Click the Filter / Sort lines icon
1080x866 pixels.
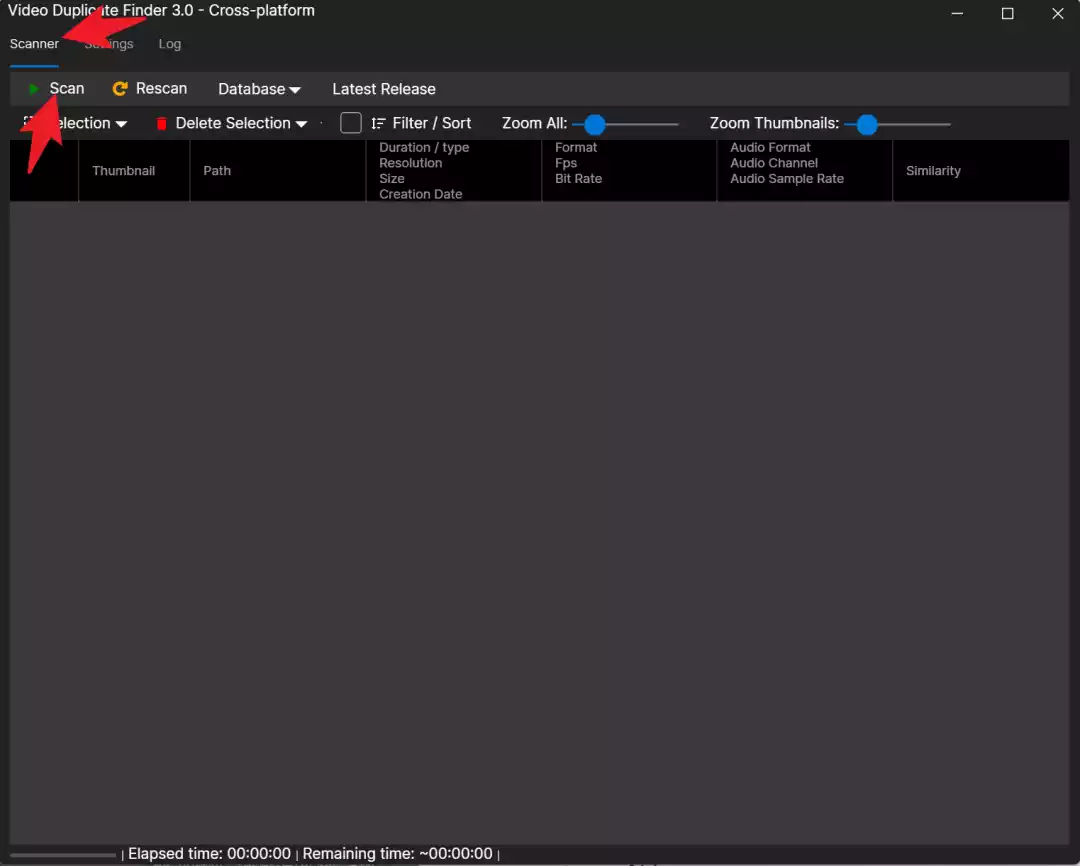[x=378, y=123]
